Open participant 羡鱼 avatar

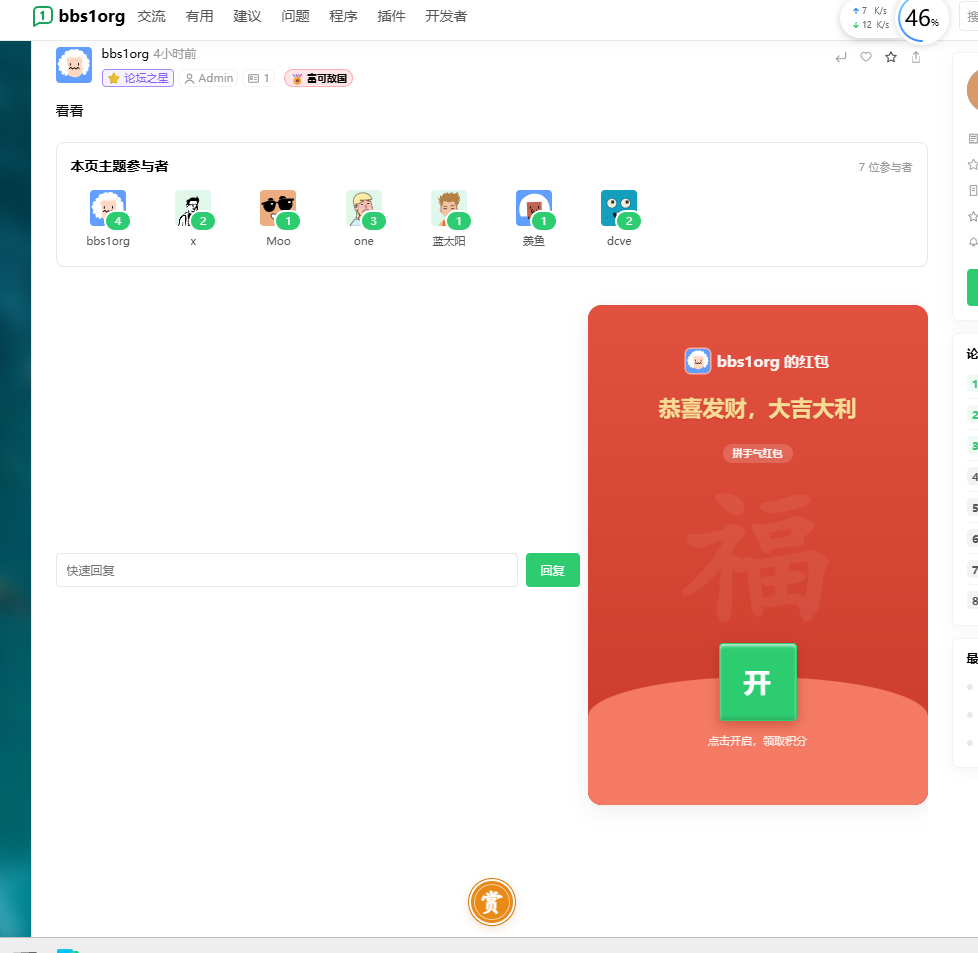pyautogui.click(x=534, y=208)
